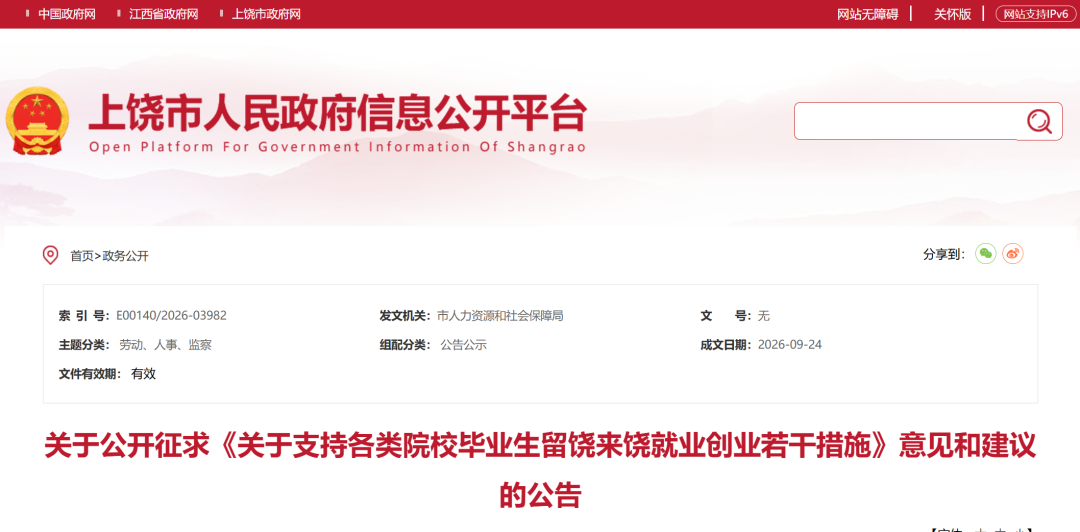Screen dimensions: 1080x532
Task: Click the magnifier search icon
Action: 1039,121
